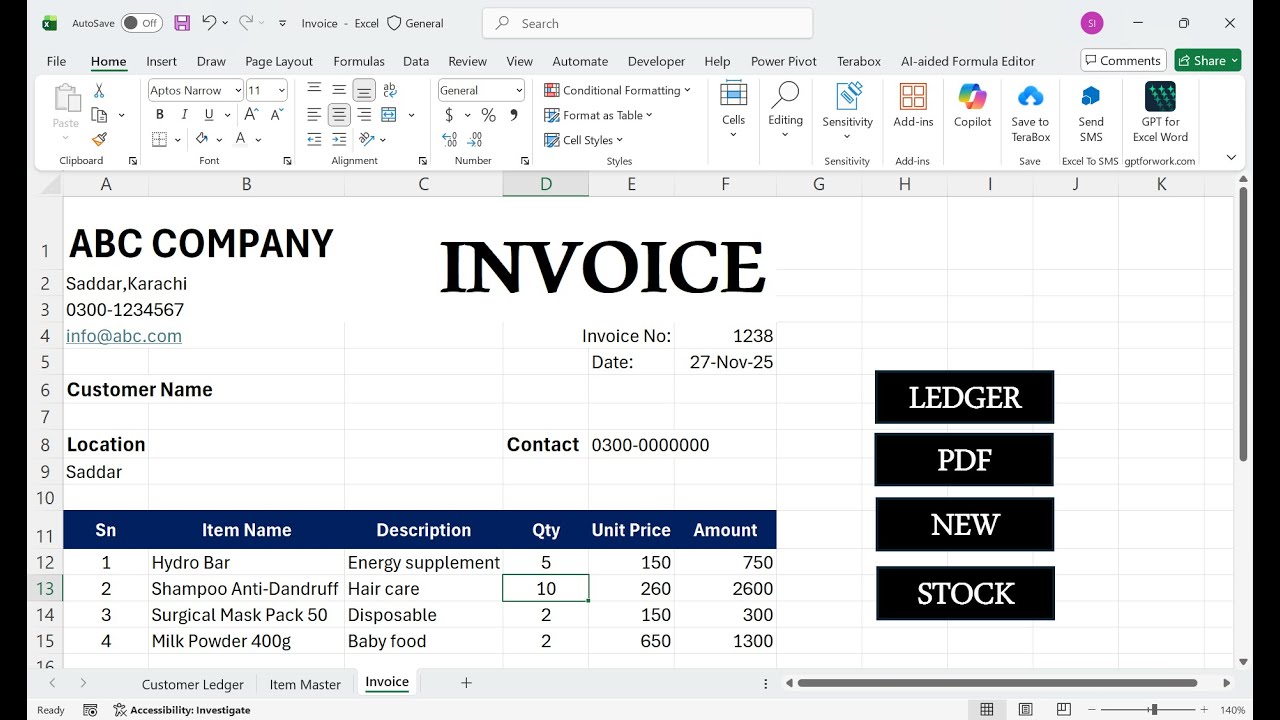
Task: Click the horizontal scrollbar
Action: (x=997, y=683)
